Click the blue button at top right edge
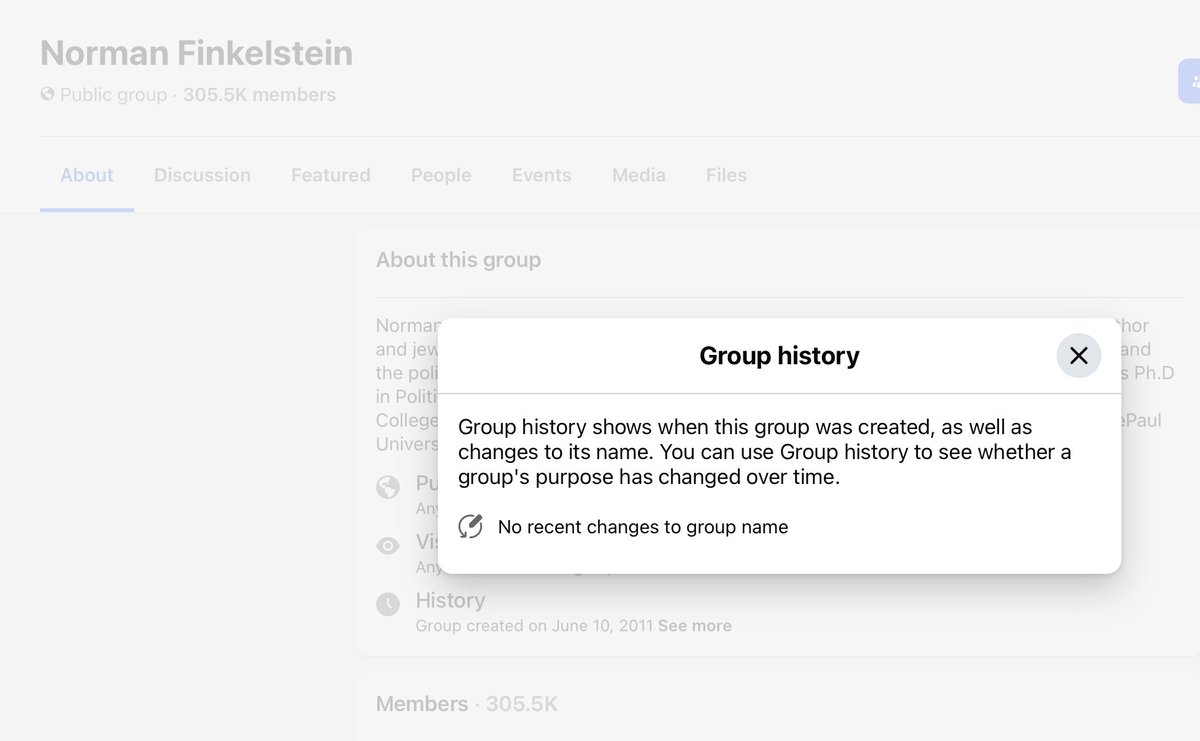The width and height of the screenshot is (1200, 741). point(1190,81)
